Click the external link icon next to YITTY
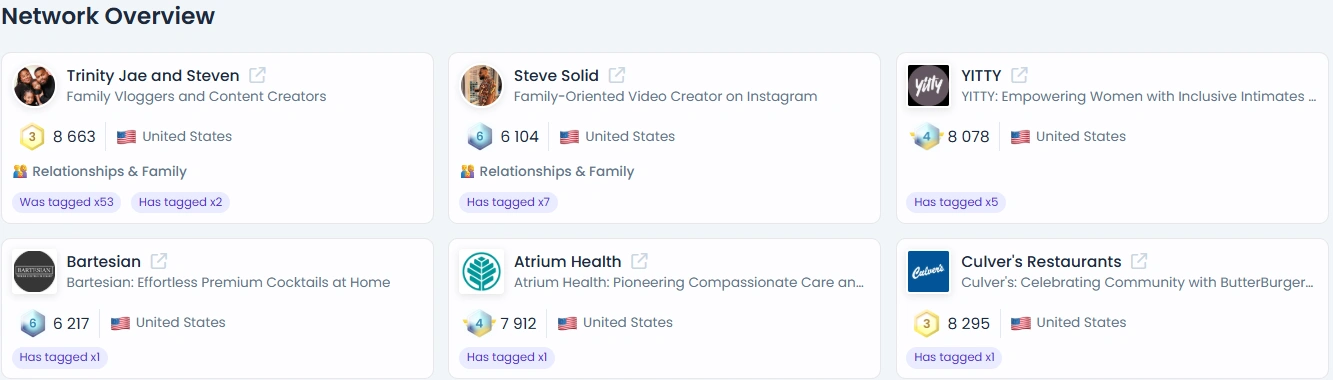The image size is (1333, 380). tap(1019, 75)
